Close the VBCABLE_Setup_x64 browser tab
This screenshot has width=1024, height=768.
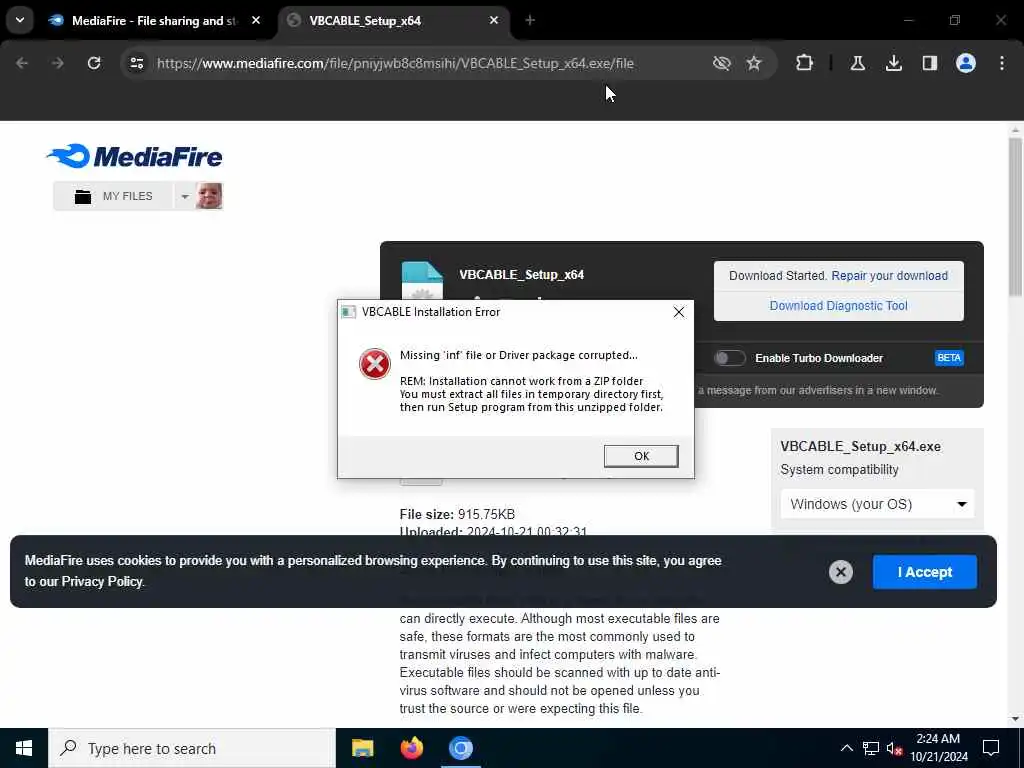pos(494,21)
